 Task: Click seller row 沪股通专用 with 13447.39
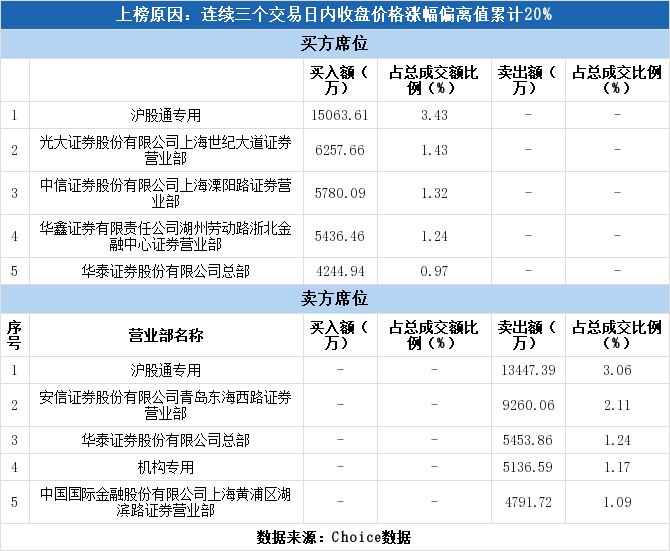[x=166, y=370]
